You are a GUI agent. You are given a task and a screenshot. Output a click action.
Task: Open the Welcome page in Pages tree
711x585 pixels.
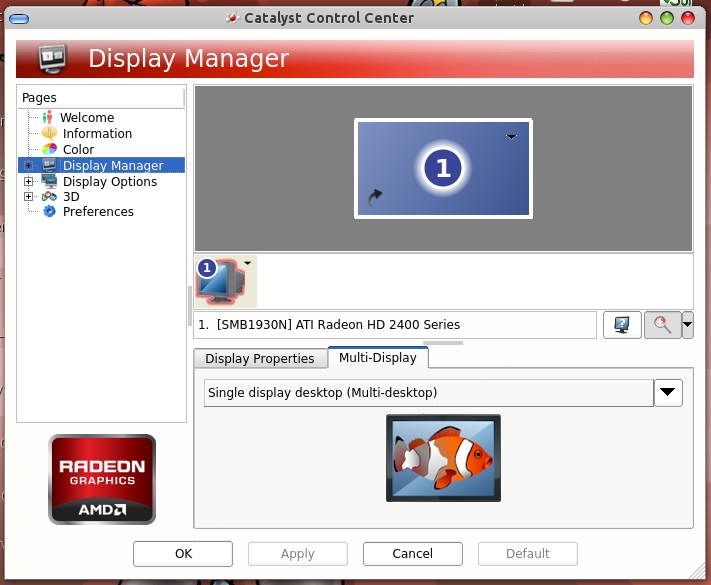87,117
